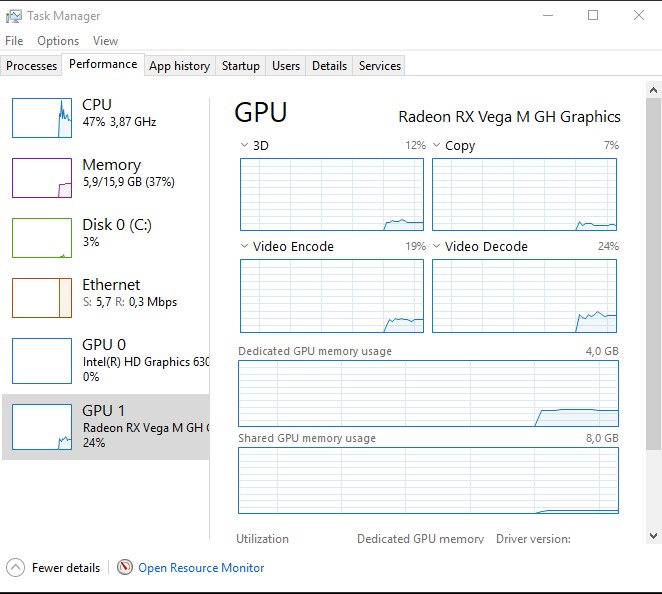
Task: Click the 'Shared GPU memory usage' label
Action: [x=307, y=438]
